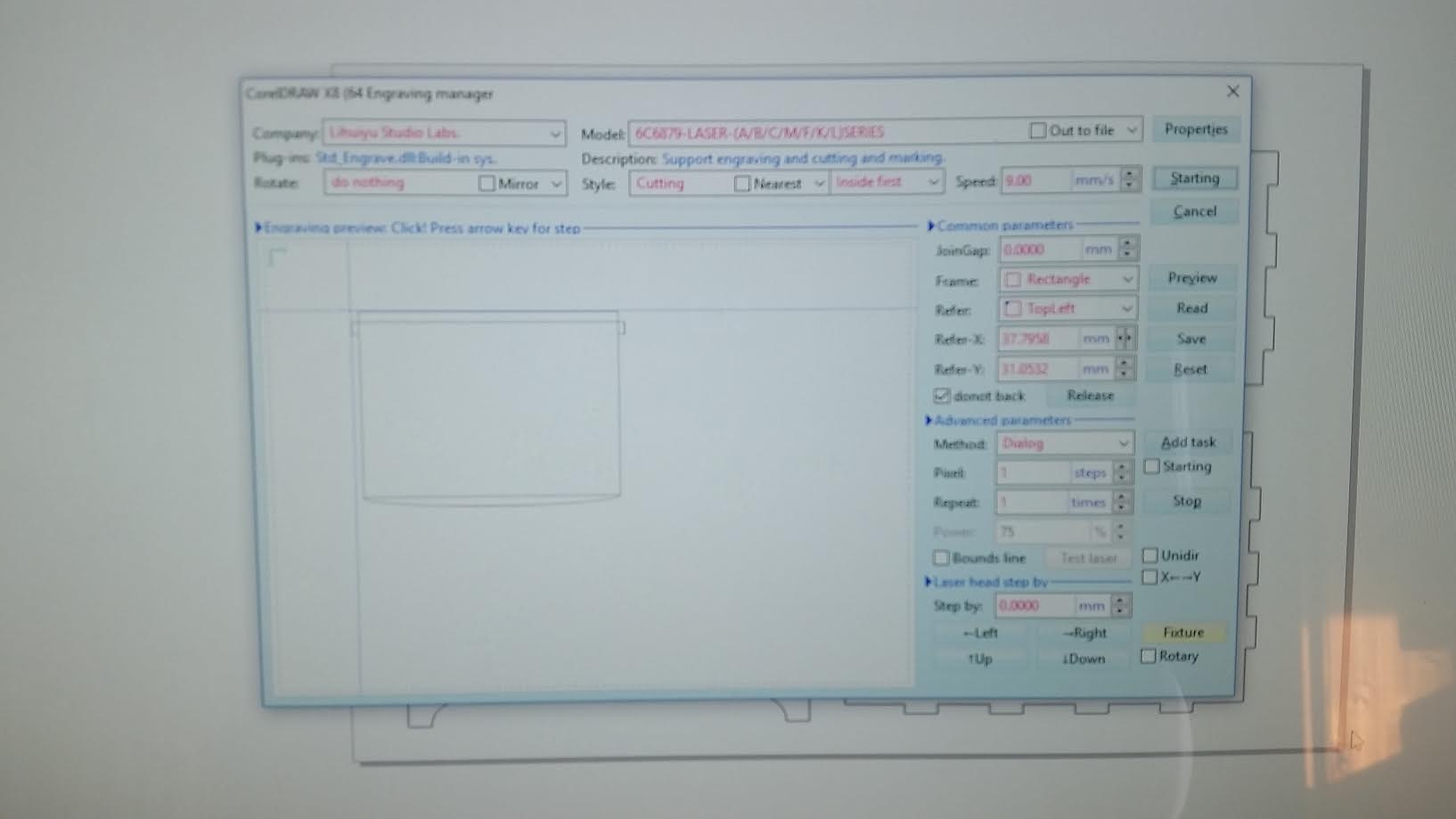
Task: Adjust the Repeat times spinner
Action: [x=1123, y=503]
